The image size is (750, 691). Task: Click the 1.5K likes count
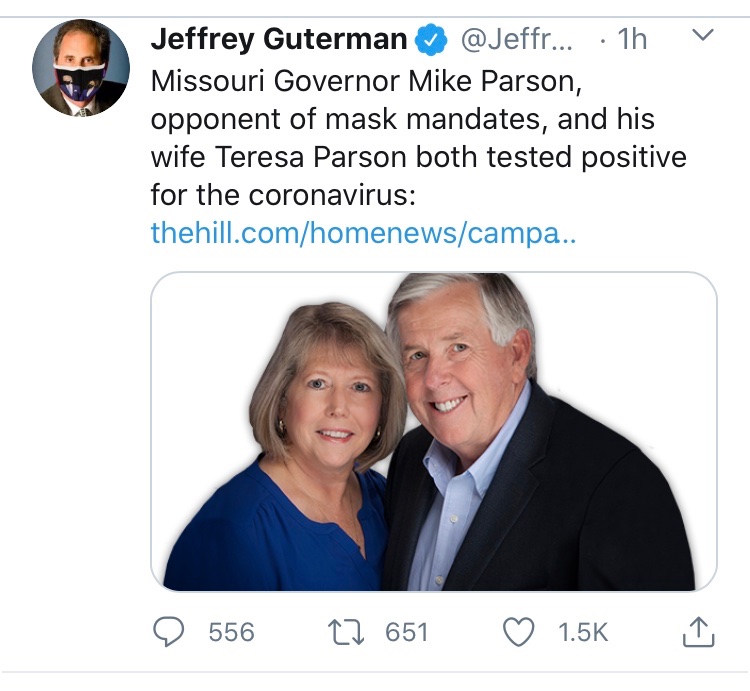[581, 632]
